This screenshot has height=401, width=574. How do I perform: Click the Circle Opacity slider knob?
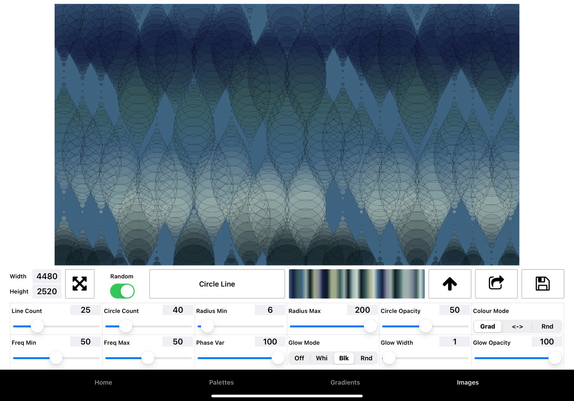coord(425,326)
